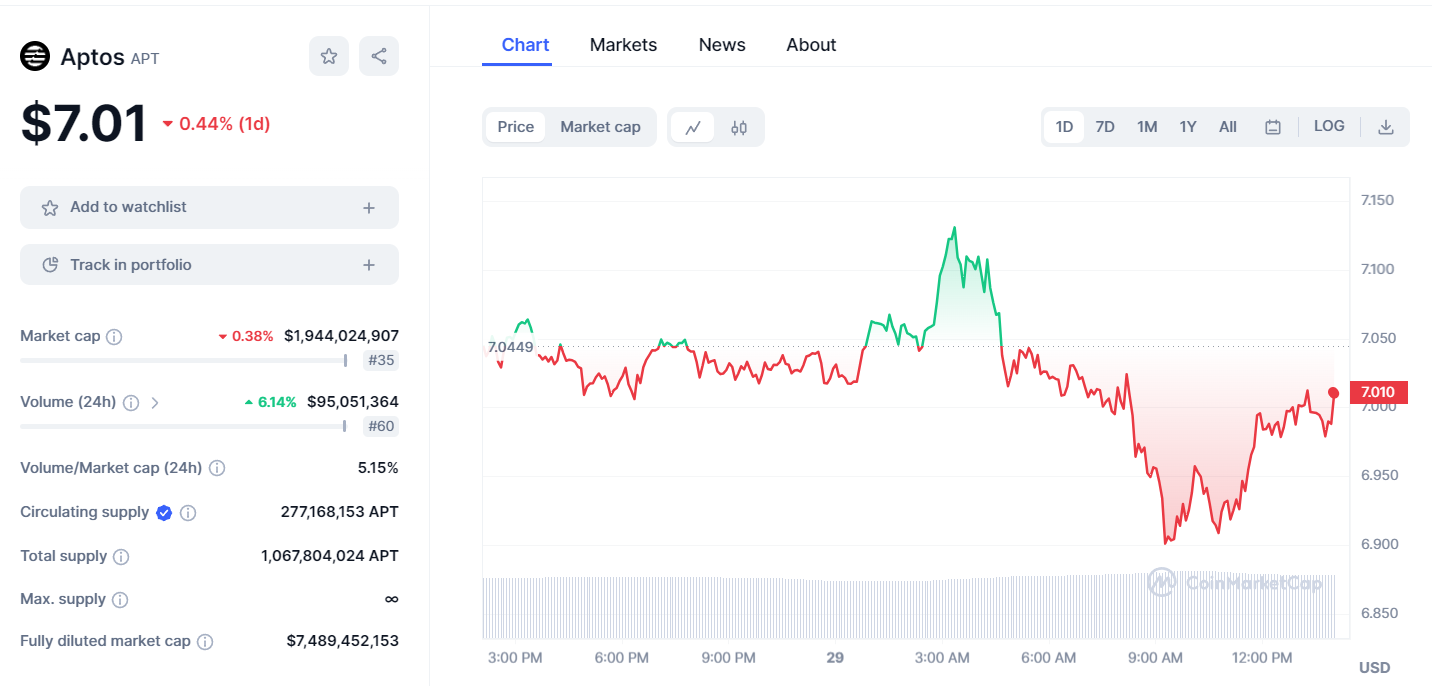
Task: Switch to candlestick chart view
Action: [x=739, y=127]
